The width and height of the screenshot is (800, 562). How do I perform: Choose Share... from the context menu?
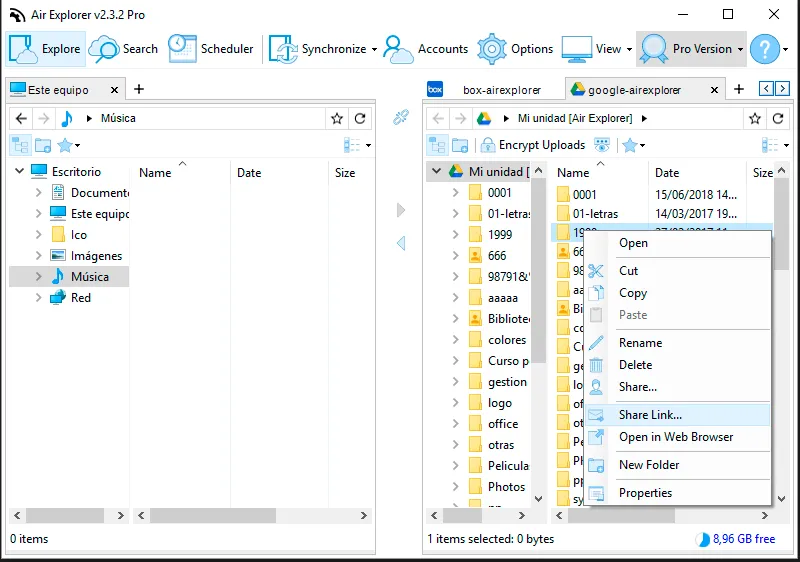pyautogui.click(x=677, y=387)
